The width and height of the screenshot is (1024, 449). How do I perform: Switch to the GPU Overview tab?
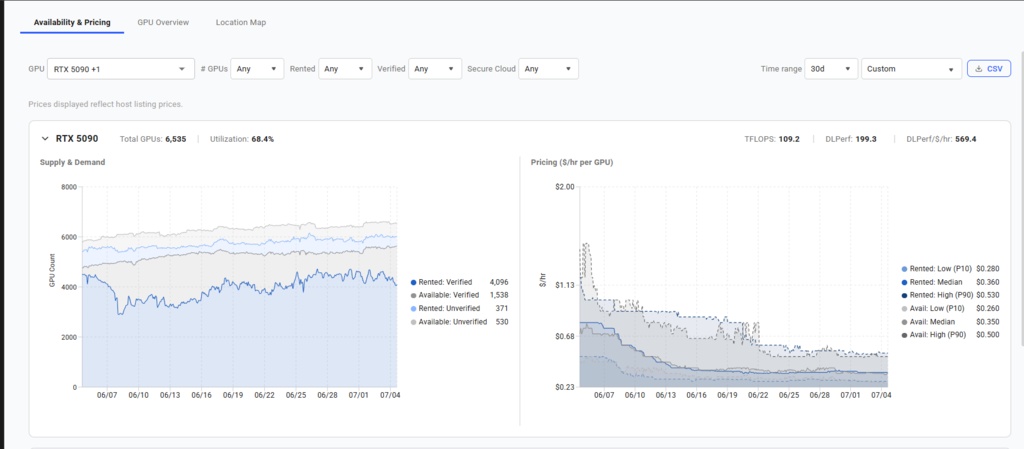click(163, 22)
